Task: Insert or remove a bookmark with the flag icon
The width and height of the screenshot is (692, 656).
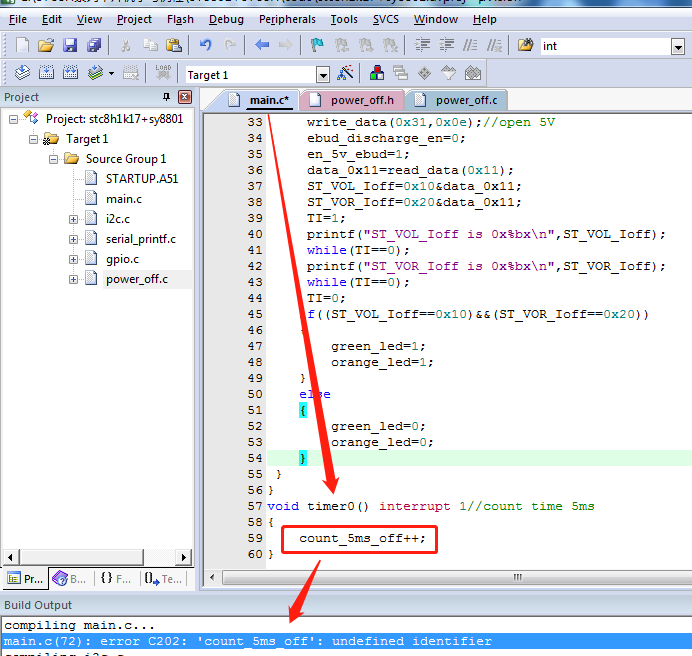Action: (317, 45)
